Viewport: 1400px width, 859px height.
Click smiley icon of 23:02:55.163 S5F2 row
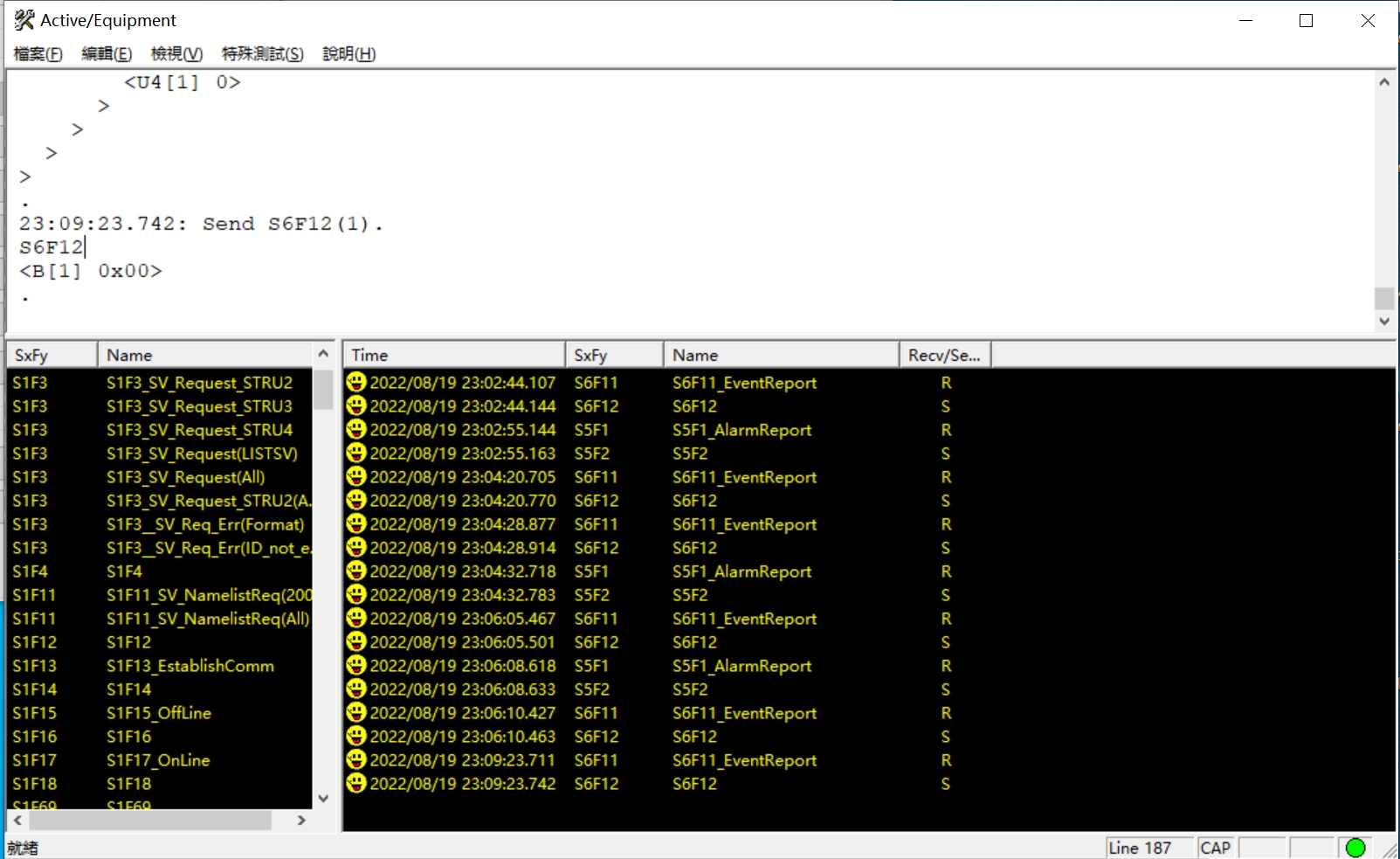(x=356, y=453)
